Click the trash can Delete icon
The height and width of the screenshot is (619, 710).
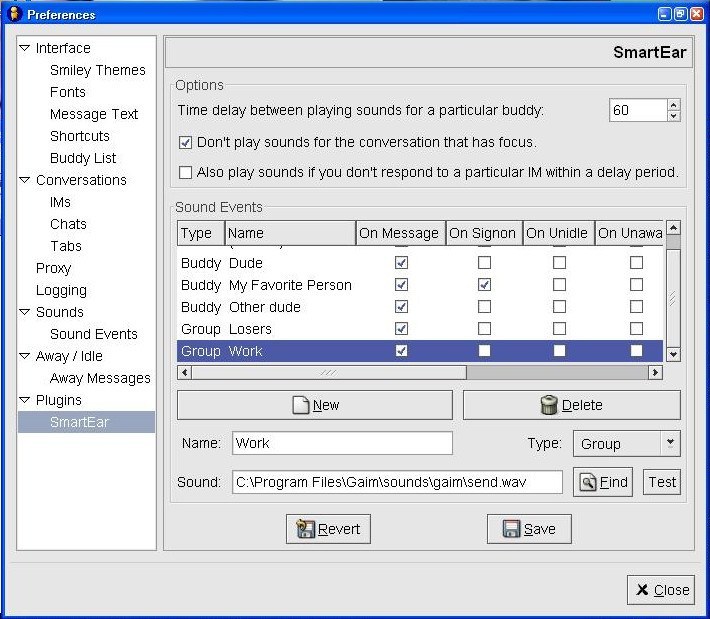[549, 405]
